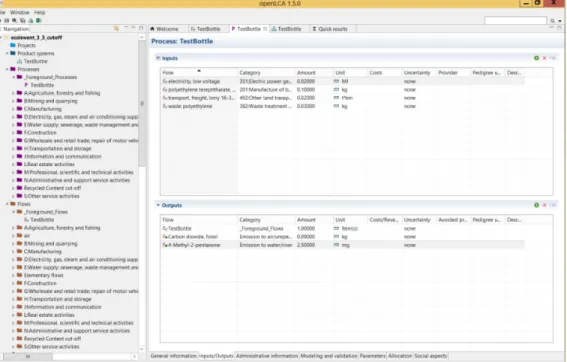Click the green database icon in the main toolbar
The height and width of the screenshot is (362, 567).
(x=38, y=21)
